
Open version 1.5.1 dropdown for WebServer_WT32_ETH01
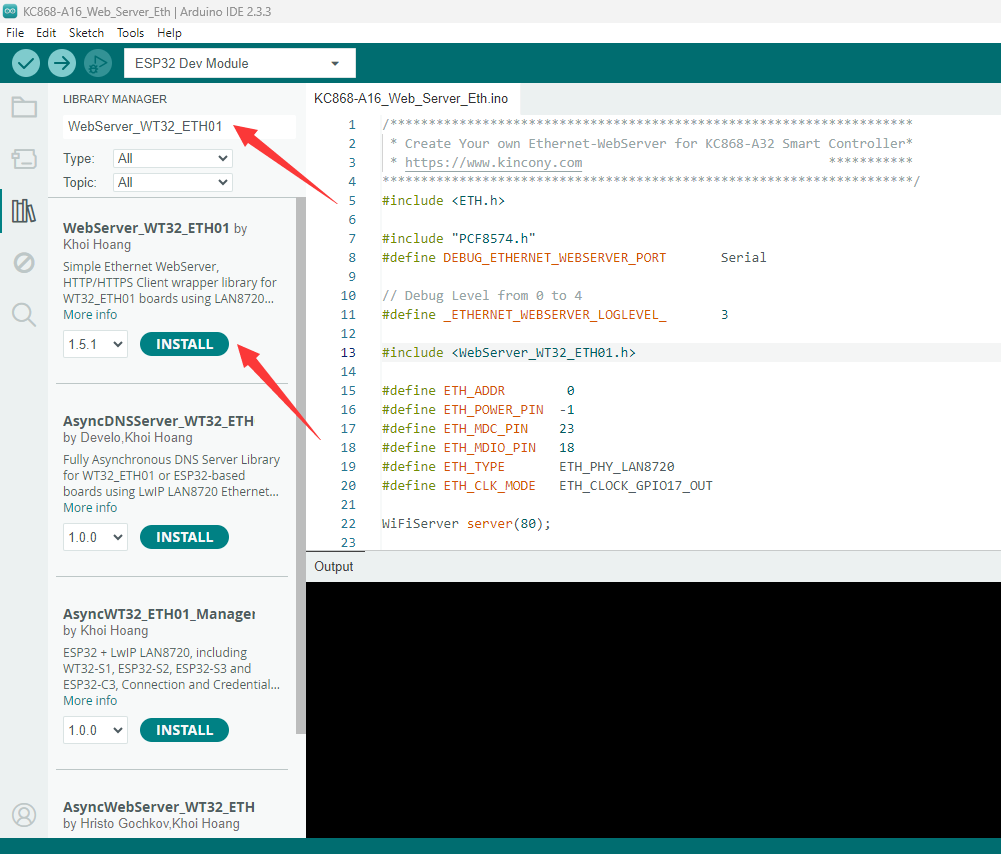(x=95, y=344)
